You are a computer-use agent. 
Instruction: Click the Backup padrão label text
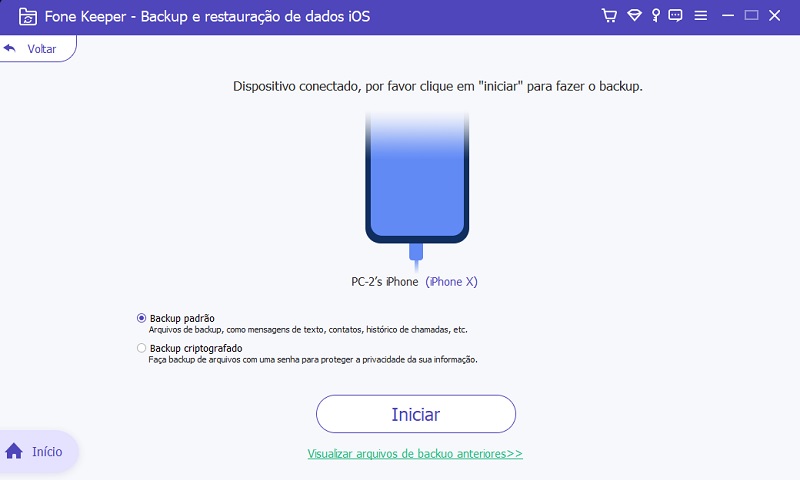(x=182, y=318)
